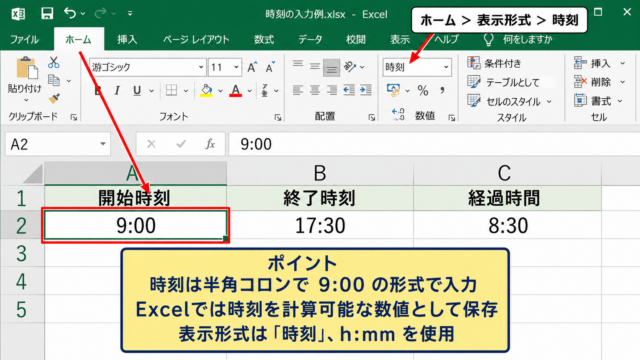This screenshot has width=640, height=360.
Task: Click the Borders grid icon
Action: (x=171, y=90)
